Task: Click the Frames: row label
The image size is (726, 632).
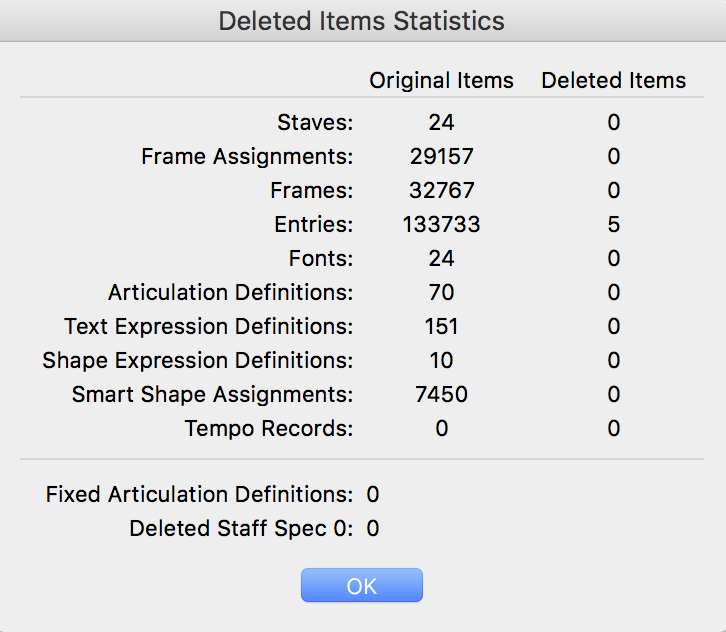Action: [x=312, y=190]
